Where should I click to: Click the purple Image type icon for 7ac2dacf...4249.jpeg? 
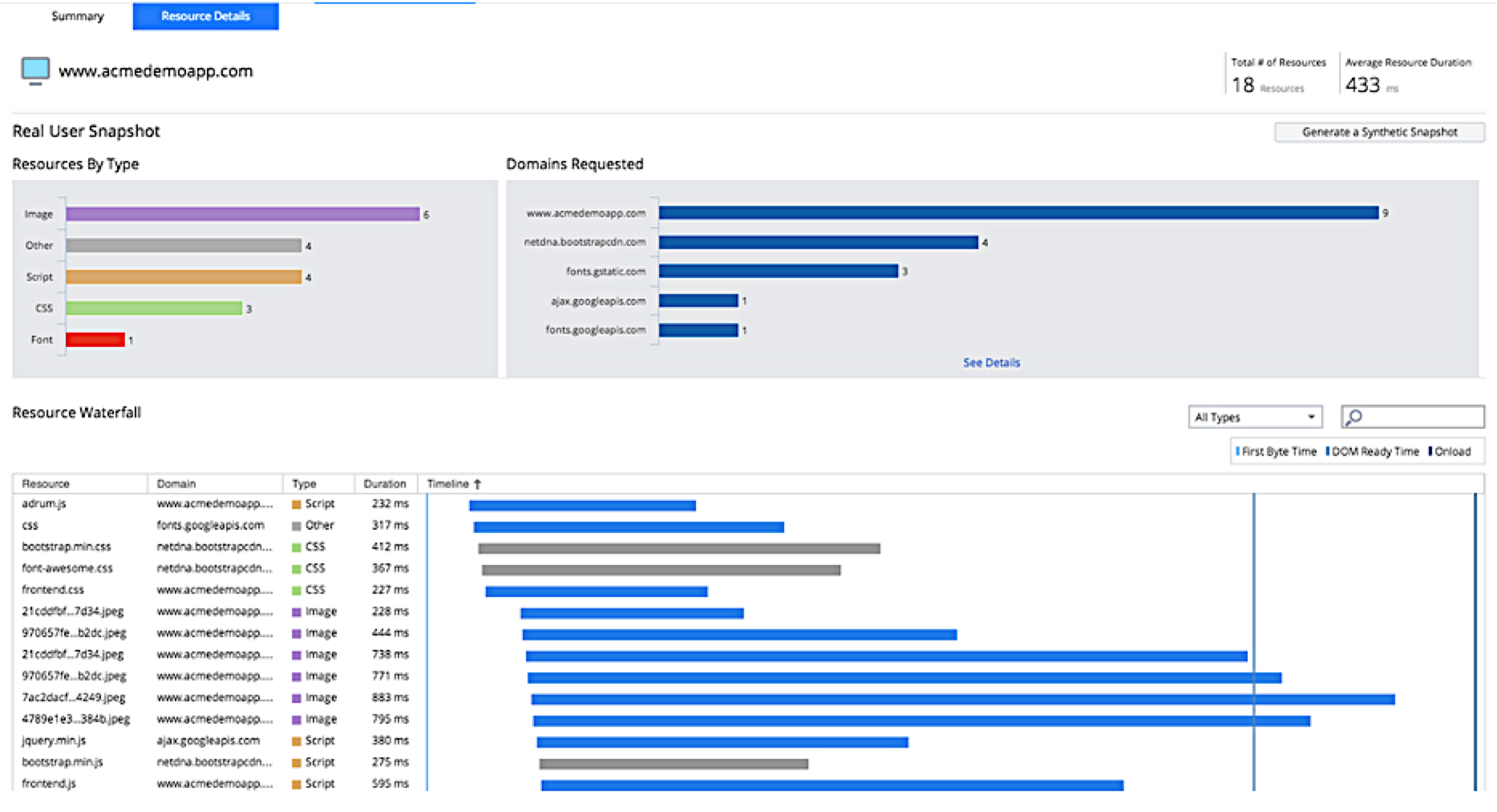pos(297,698)
